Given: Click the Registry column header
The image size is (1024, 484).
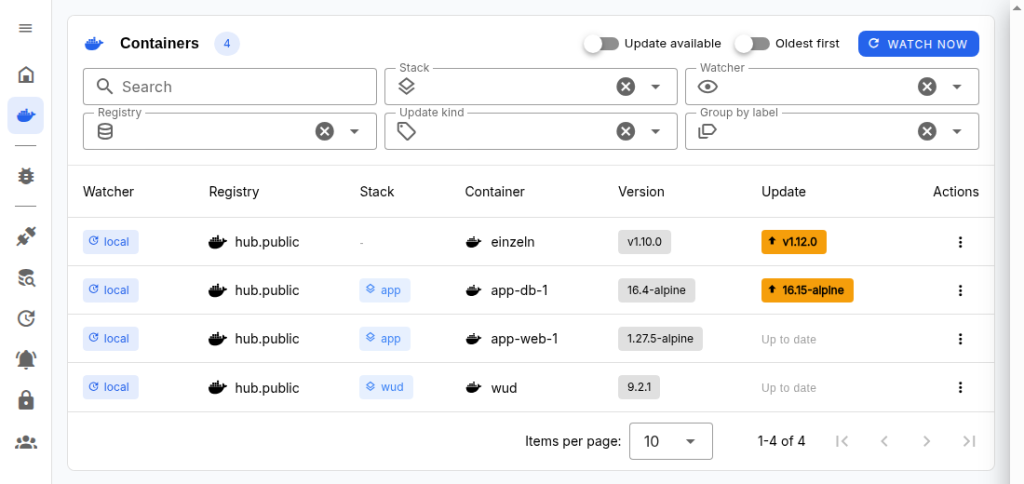Looking at the screenshot, I should click(x=234, y=191).
